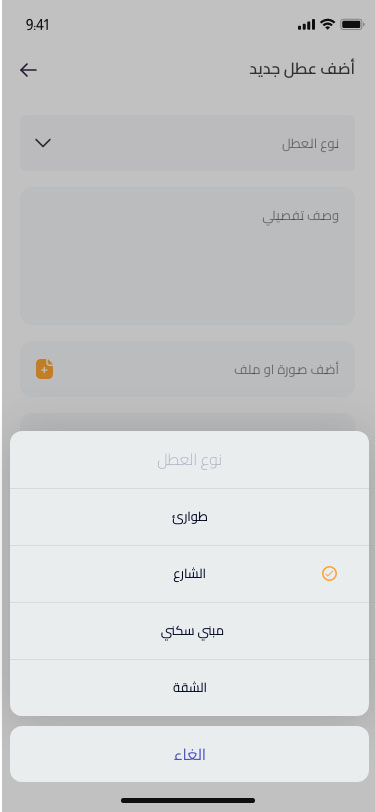Expand the نوع العطل dropdown chevron
Viewport: 375px width, 812px height.
pos(43,143)
